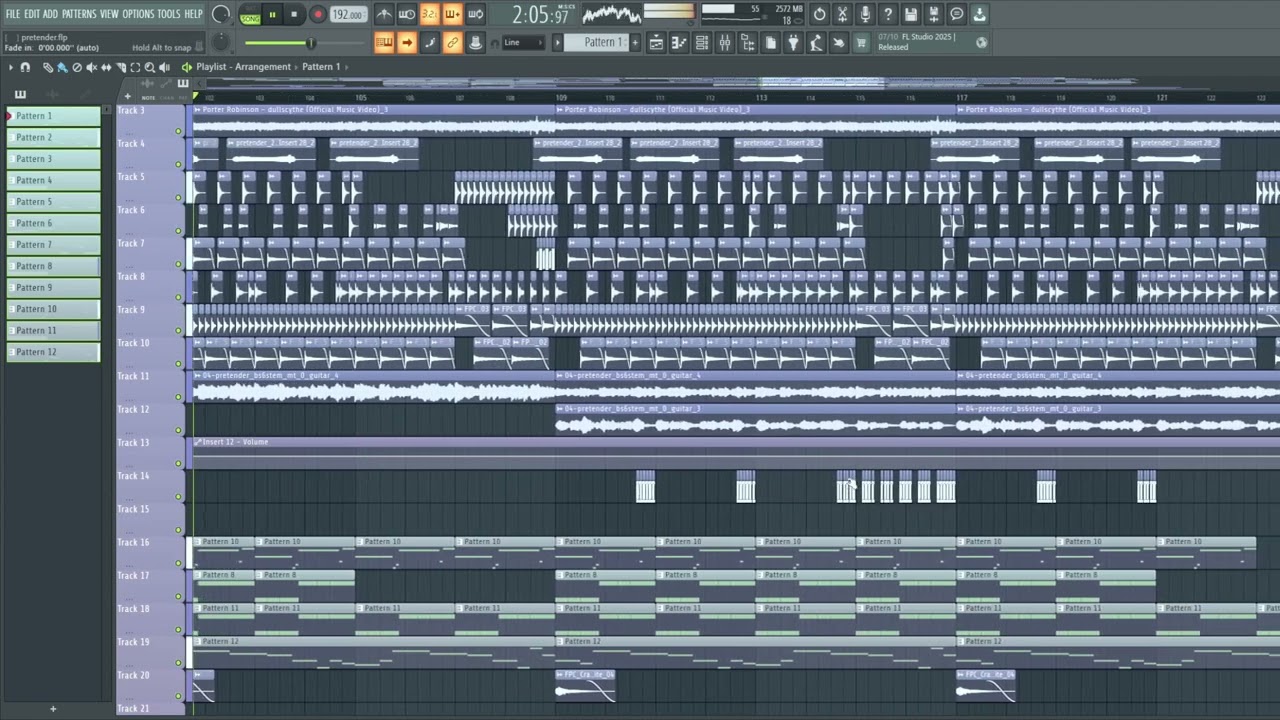Open the undo history icon
The width and height of the screenshot is (1280, 720).
coord(820,14)
